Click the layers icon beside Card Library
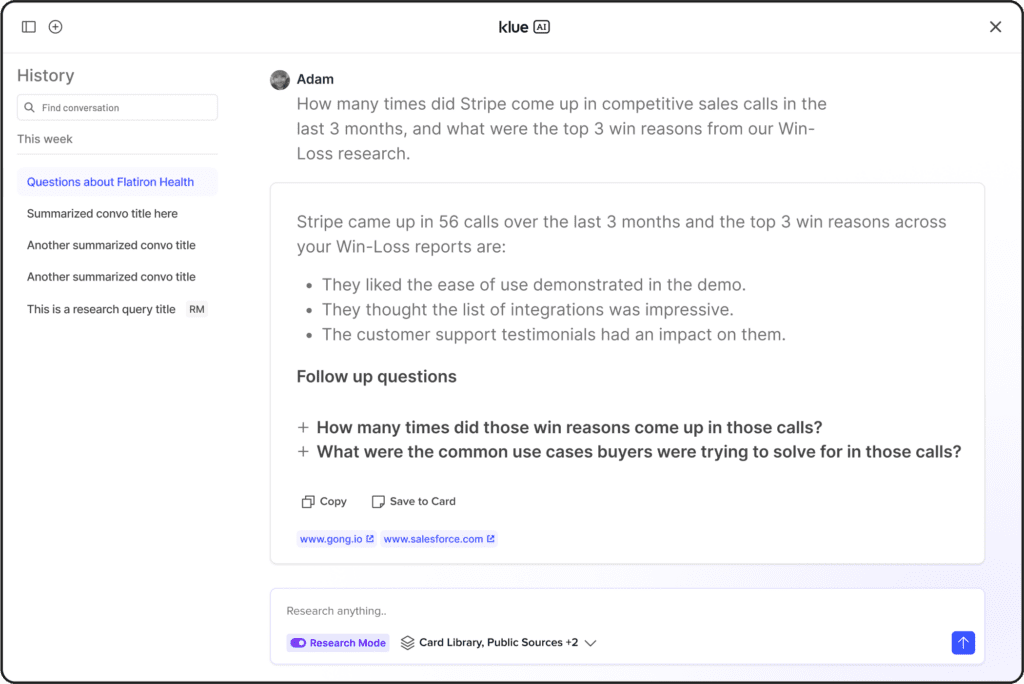 click(x=407, y=643)
